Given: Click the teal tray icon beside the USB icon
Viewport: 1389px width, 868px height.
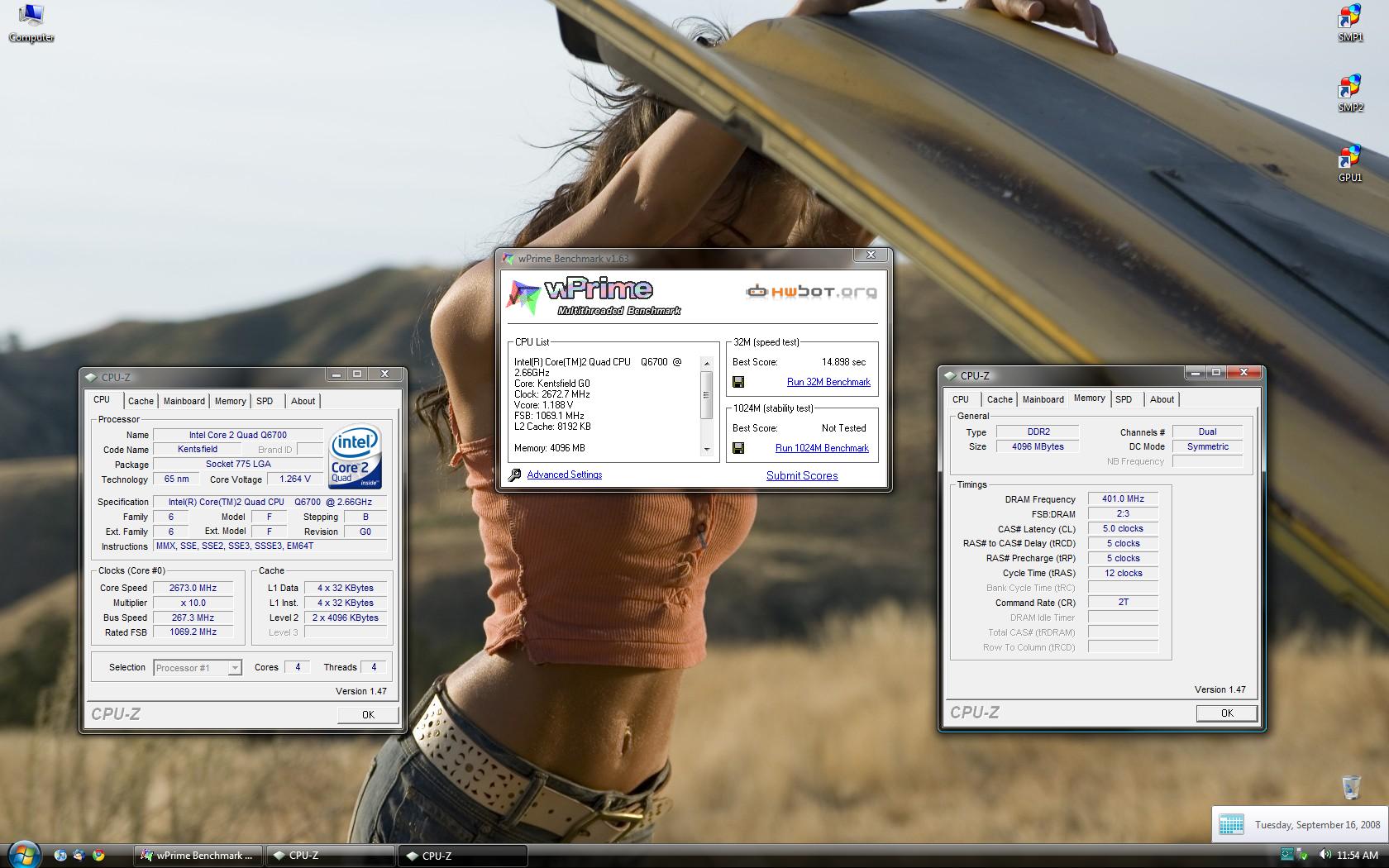Looking at the screenshot, I should click(1286, 855).
